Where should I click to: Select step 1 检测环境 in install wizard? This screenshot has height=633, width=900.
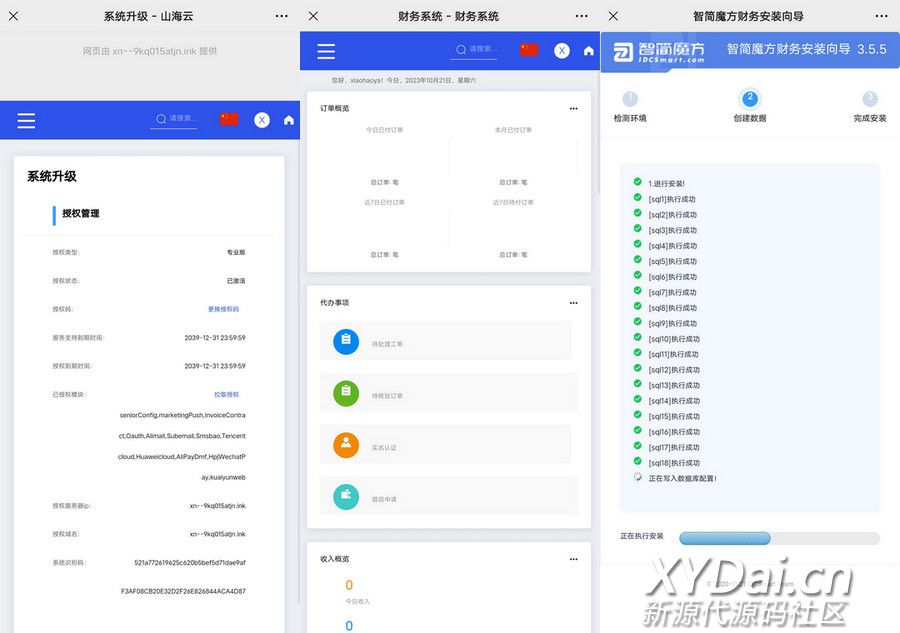point(630,99)
